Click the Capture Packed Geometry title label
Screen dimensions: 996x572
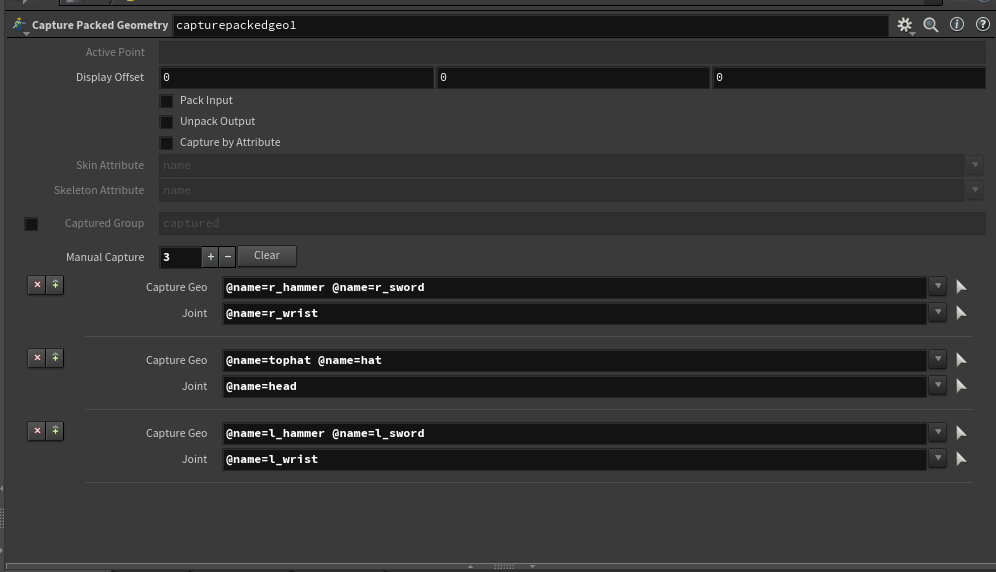[100, 25]
